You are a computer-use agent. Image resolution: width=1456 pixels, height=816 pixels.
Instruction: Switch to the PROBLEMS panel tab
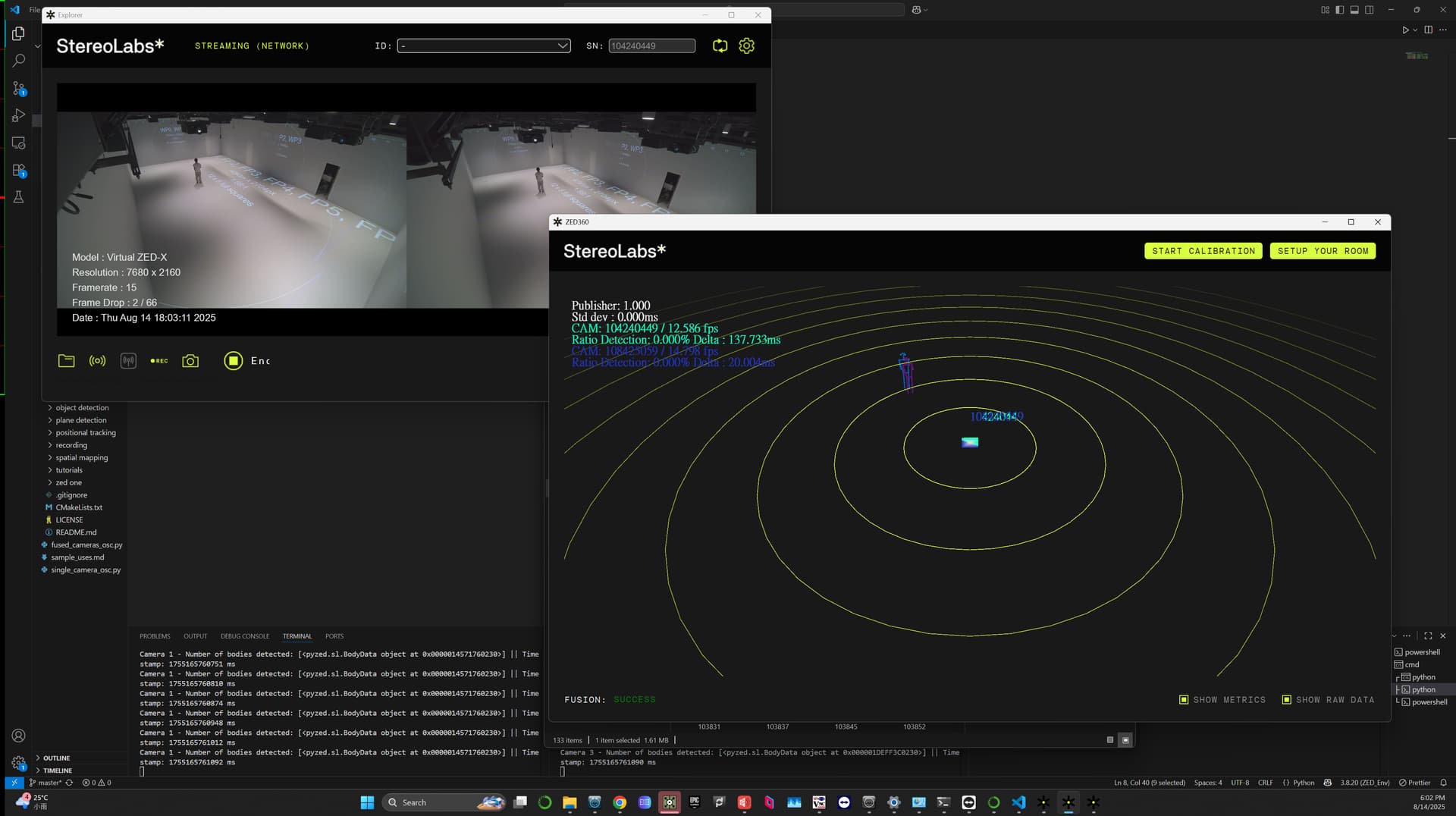tap(155, 636)
